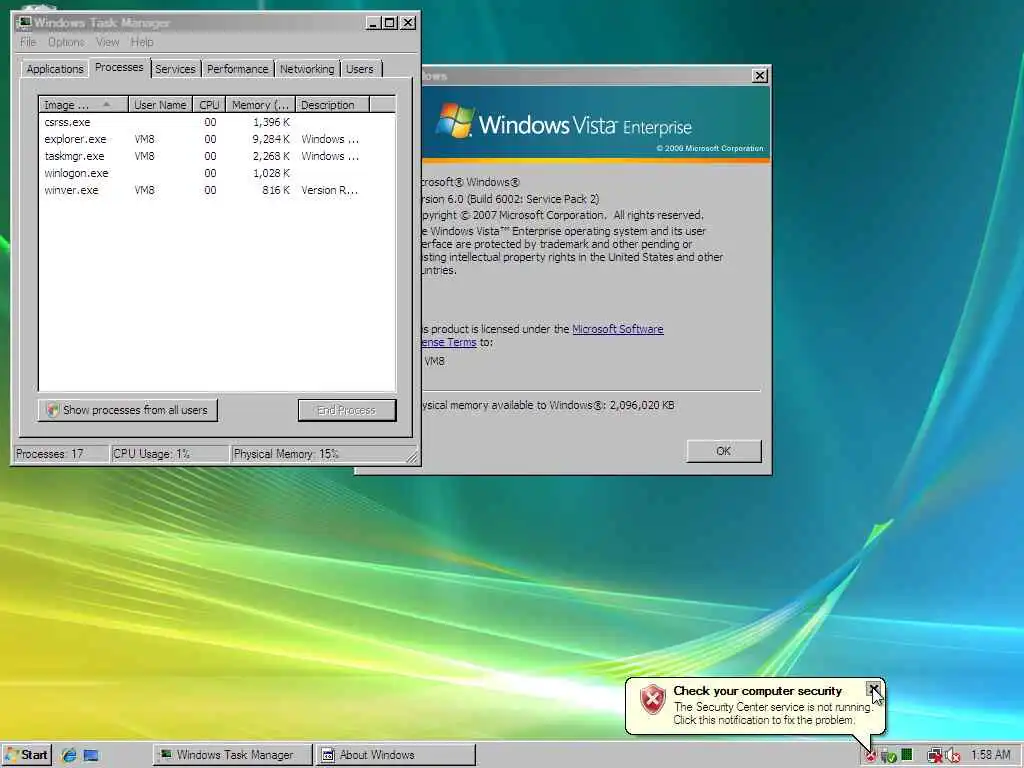This screenshot has width=1024, height=768.
Task: Click the shield icon on Show processes button
Action: click(52, 410)
